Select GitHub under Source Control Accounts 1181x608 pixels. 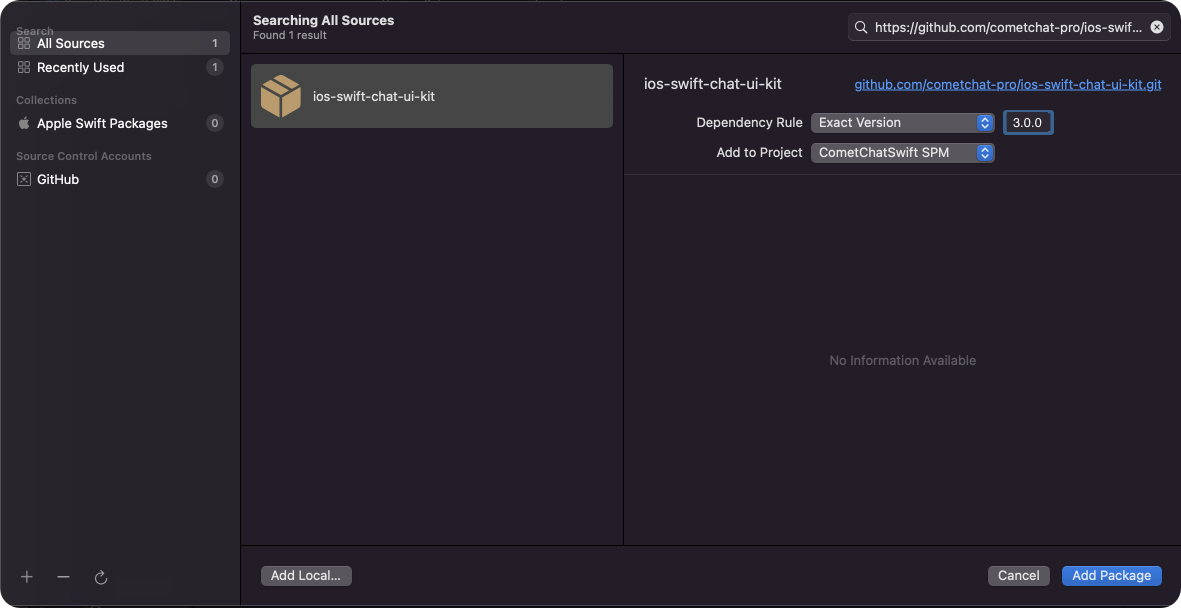[120, 179]
